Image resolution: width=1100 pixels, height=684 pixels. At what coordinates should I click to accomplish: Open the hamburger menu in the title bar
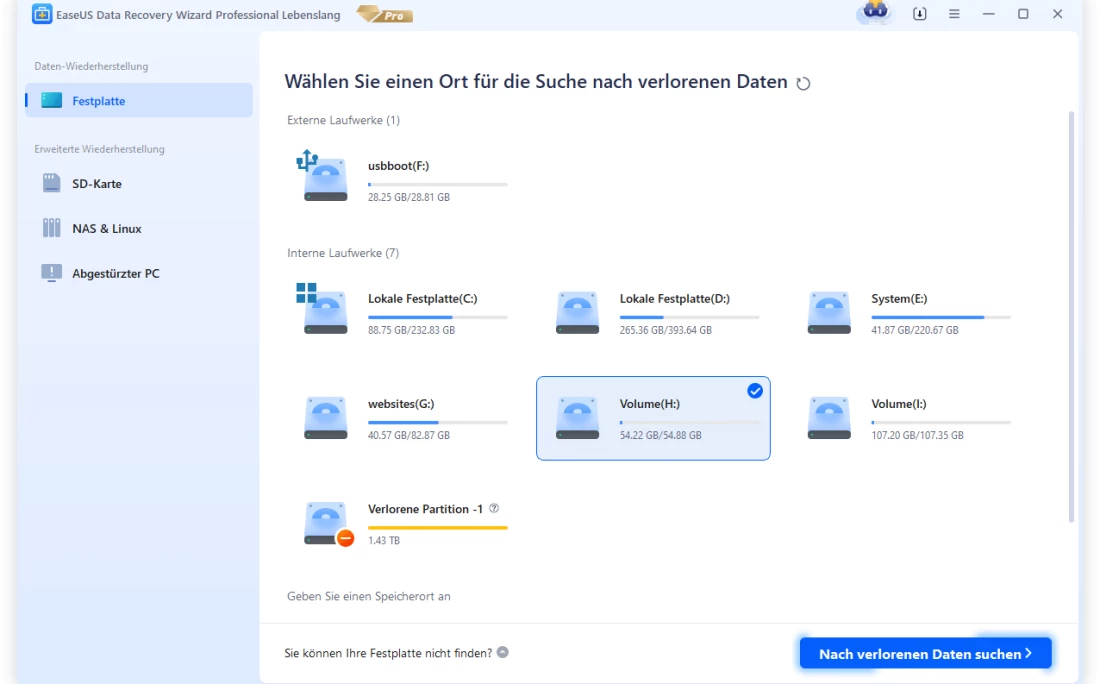click(954, 14)
